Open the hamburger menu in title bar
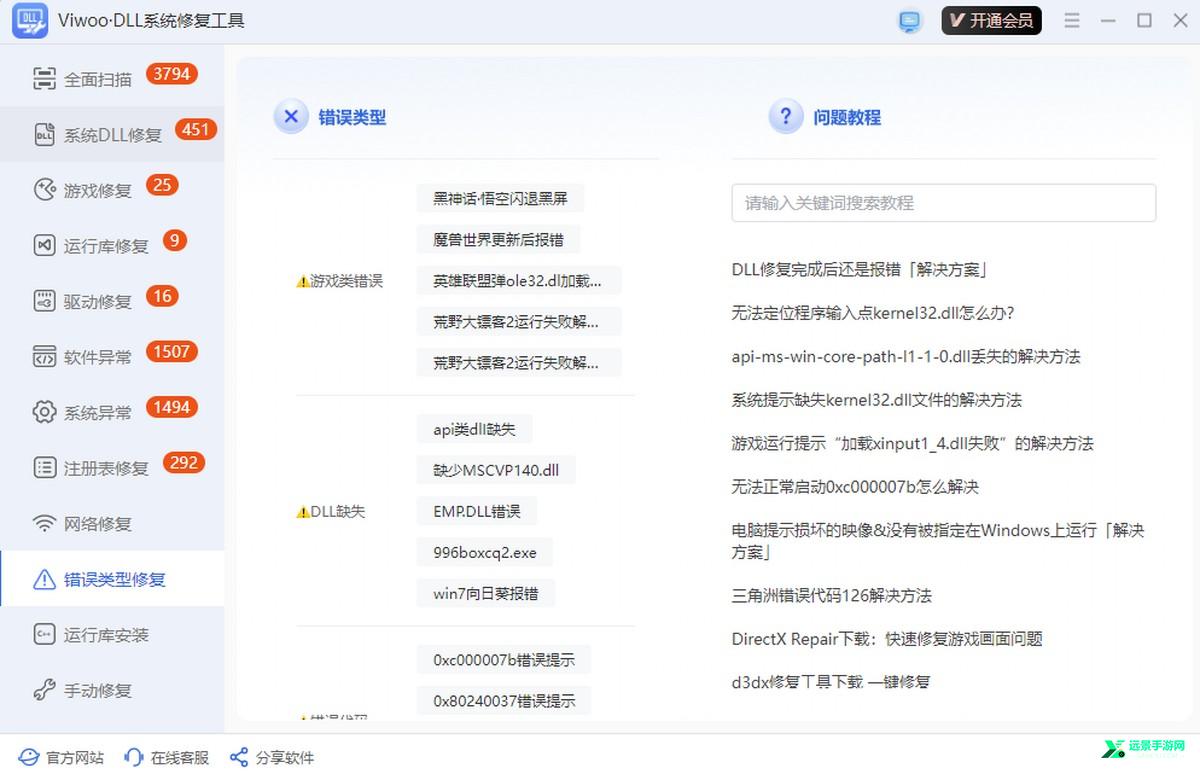 click(1072, 21)
